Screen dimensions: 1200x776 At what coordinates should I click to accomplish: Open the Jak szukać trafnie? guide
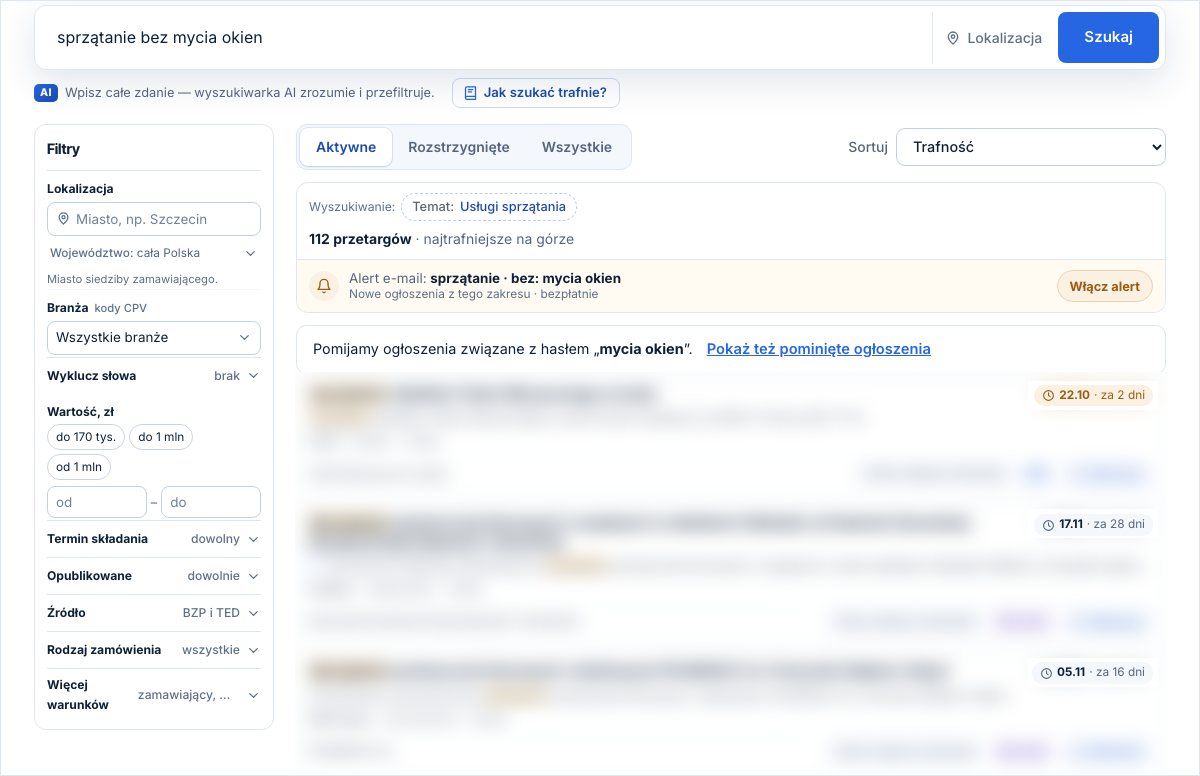click(x=536, y=93)
